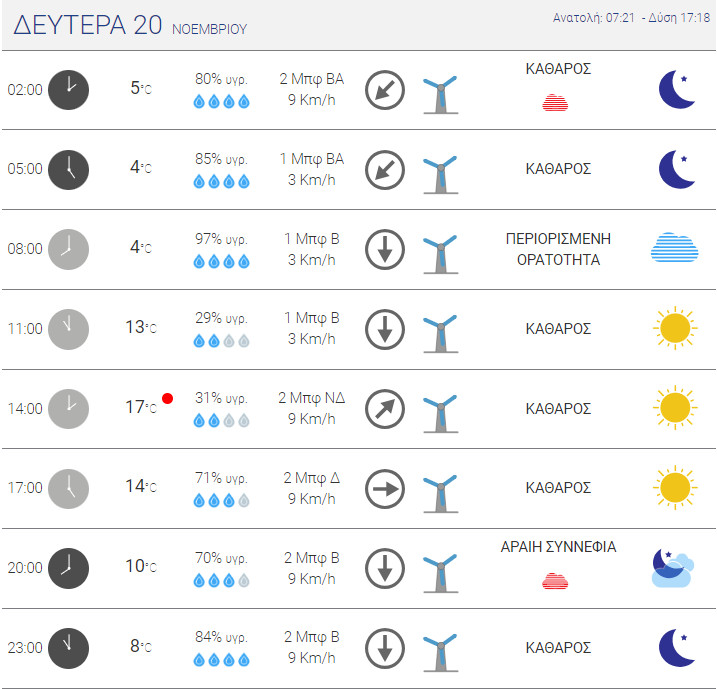Click the humidity droplets at 11:00
The image size is (717, 689).
tap(221, 341)
